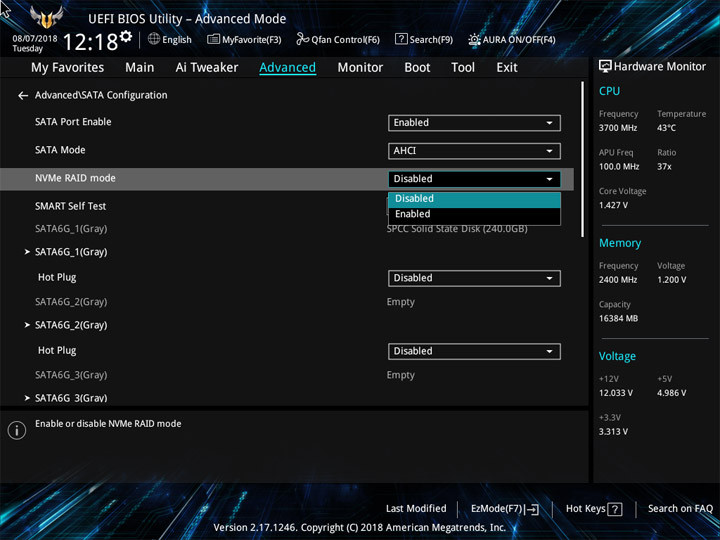Click the +5V reading 4.986 V

point(671,393)
